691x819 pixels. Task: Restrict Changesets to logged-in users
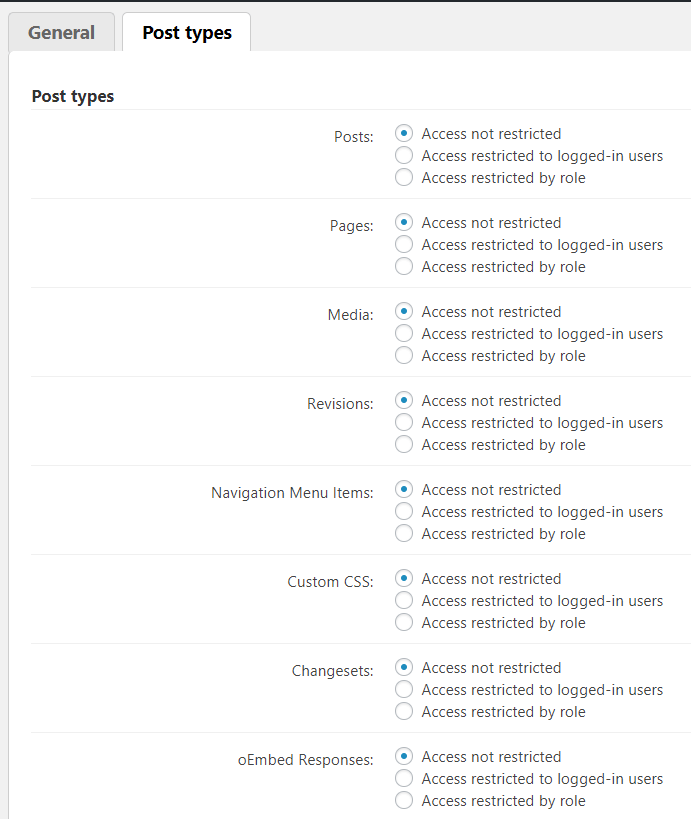click(x=404, y=689)
